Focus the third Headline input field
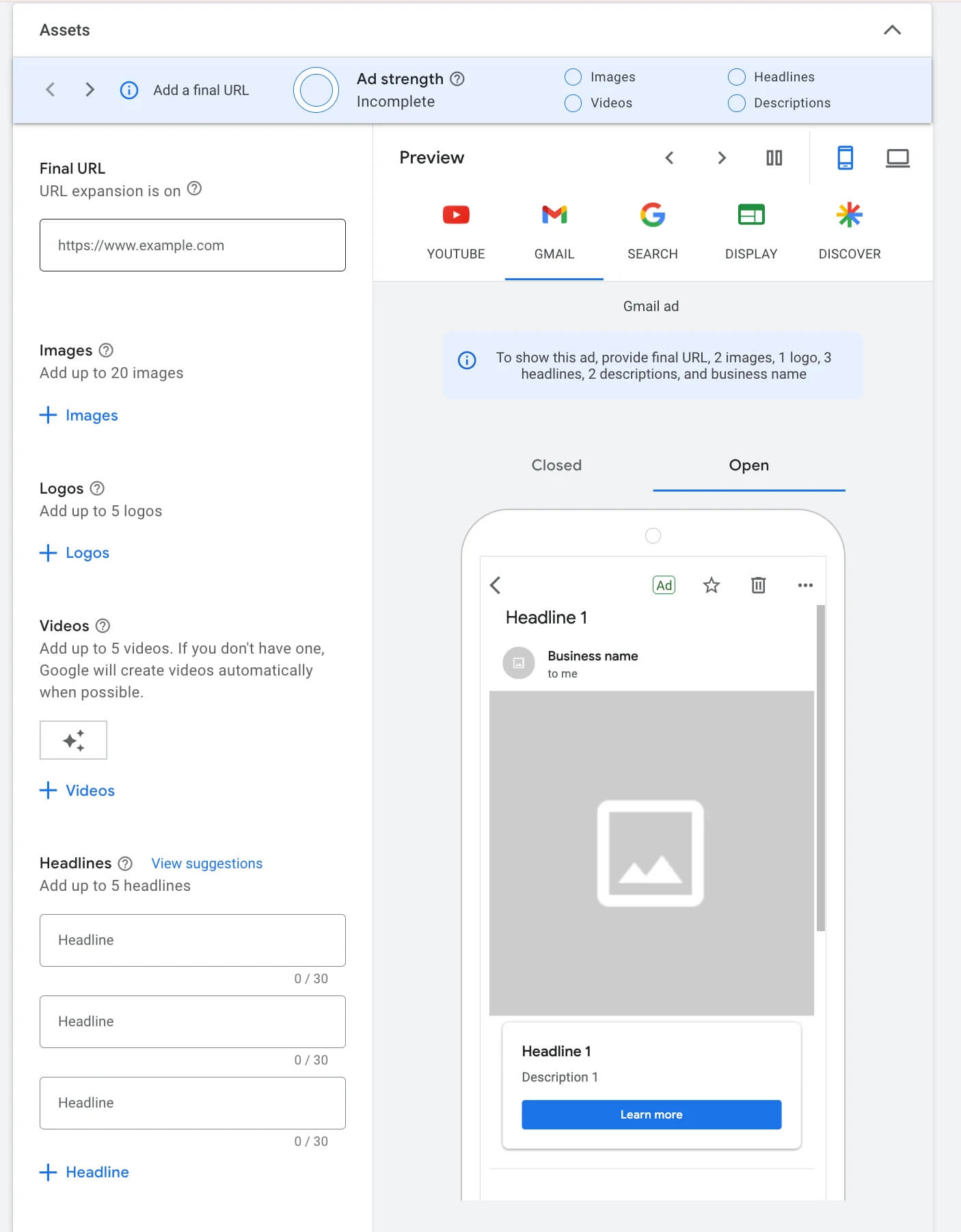Image resolution: width=961 pixels, height=1232 pixels. pyautogui.click(x=193, y=1103)
